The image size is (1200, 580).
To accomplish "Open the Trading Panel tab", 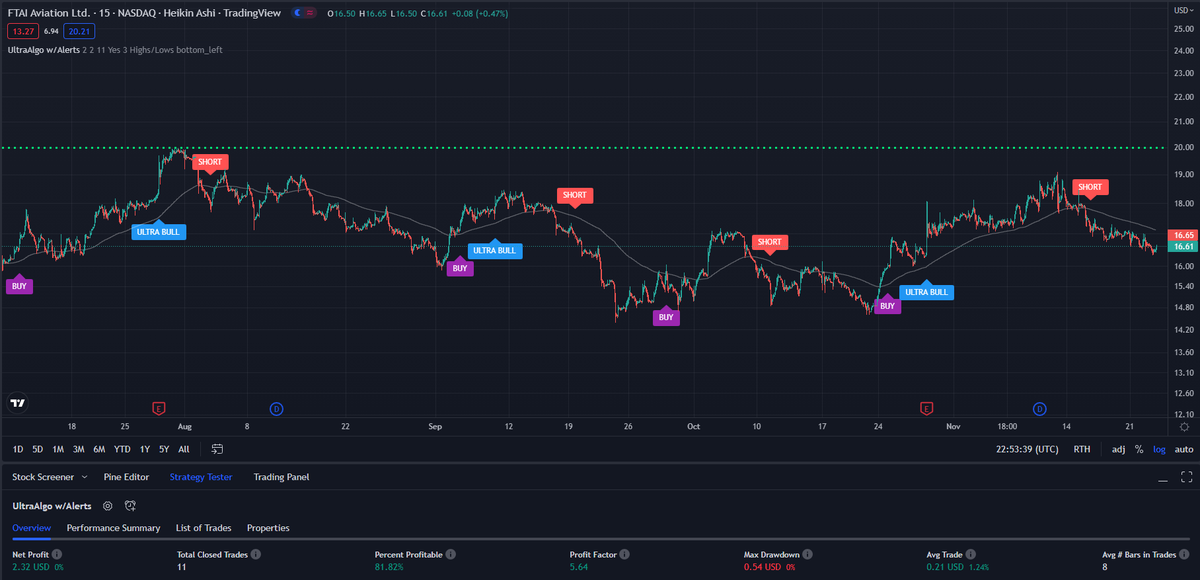I will click(281, 477).
